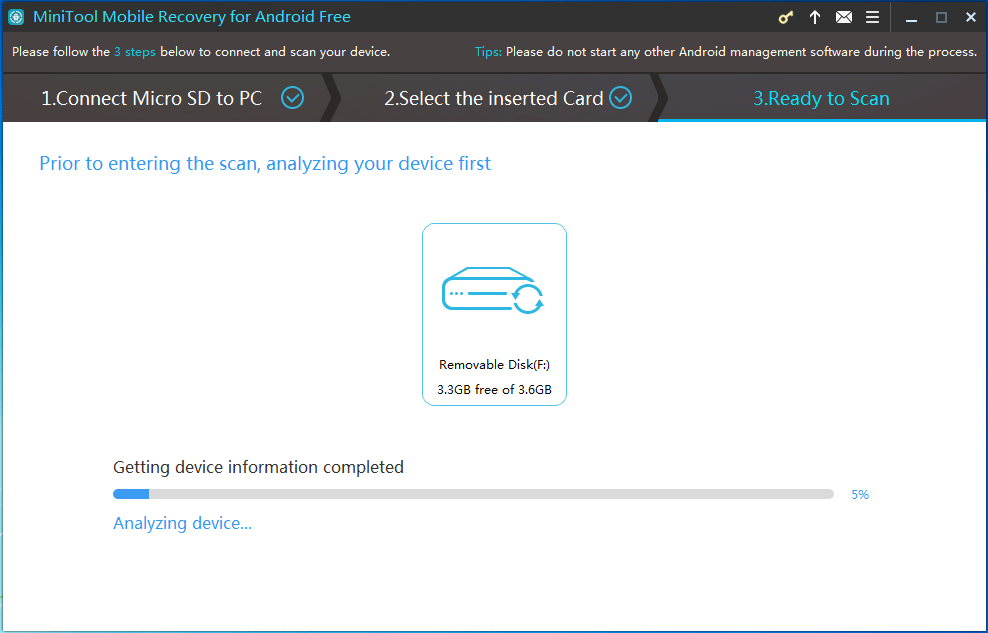Open the hamburger menu icon
The image size is (988, 633).
872,17
